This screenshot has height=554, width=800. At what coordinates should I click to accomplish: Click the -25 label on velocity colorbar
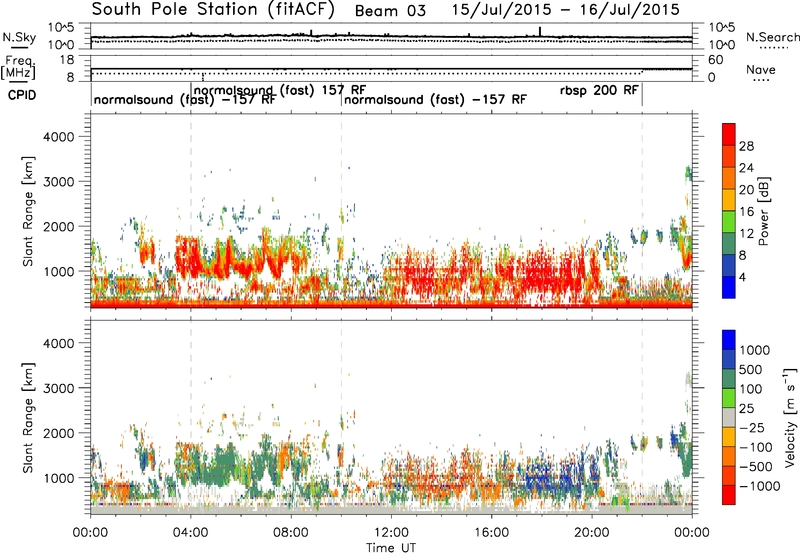click(x=754, y=427)
